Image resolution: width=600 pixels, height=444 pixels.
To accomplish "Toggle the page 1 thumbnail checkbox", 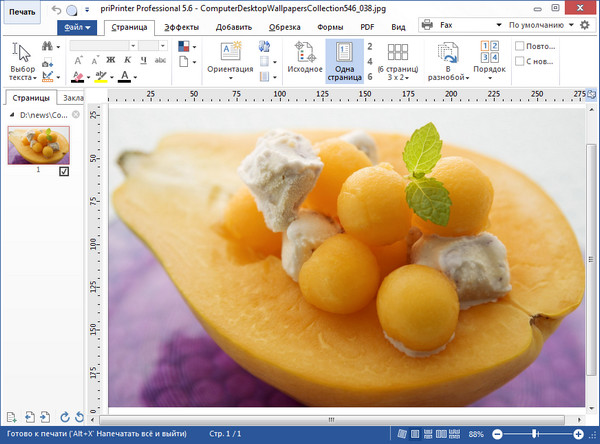I will [x=64, y=172].
